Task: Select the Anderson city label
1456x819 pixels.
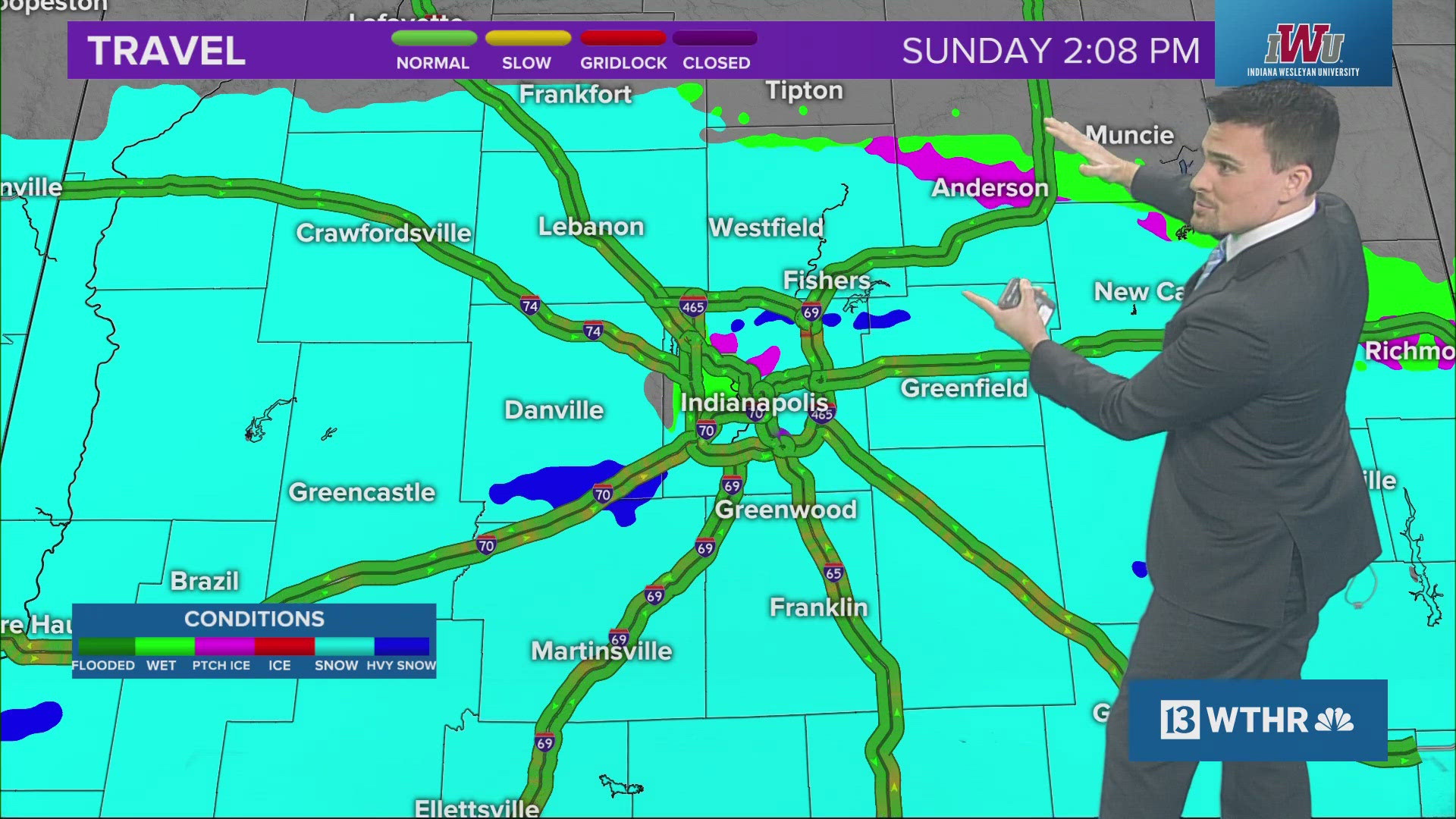Action: click(990, 187)
